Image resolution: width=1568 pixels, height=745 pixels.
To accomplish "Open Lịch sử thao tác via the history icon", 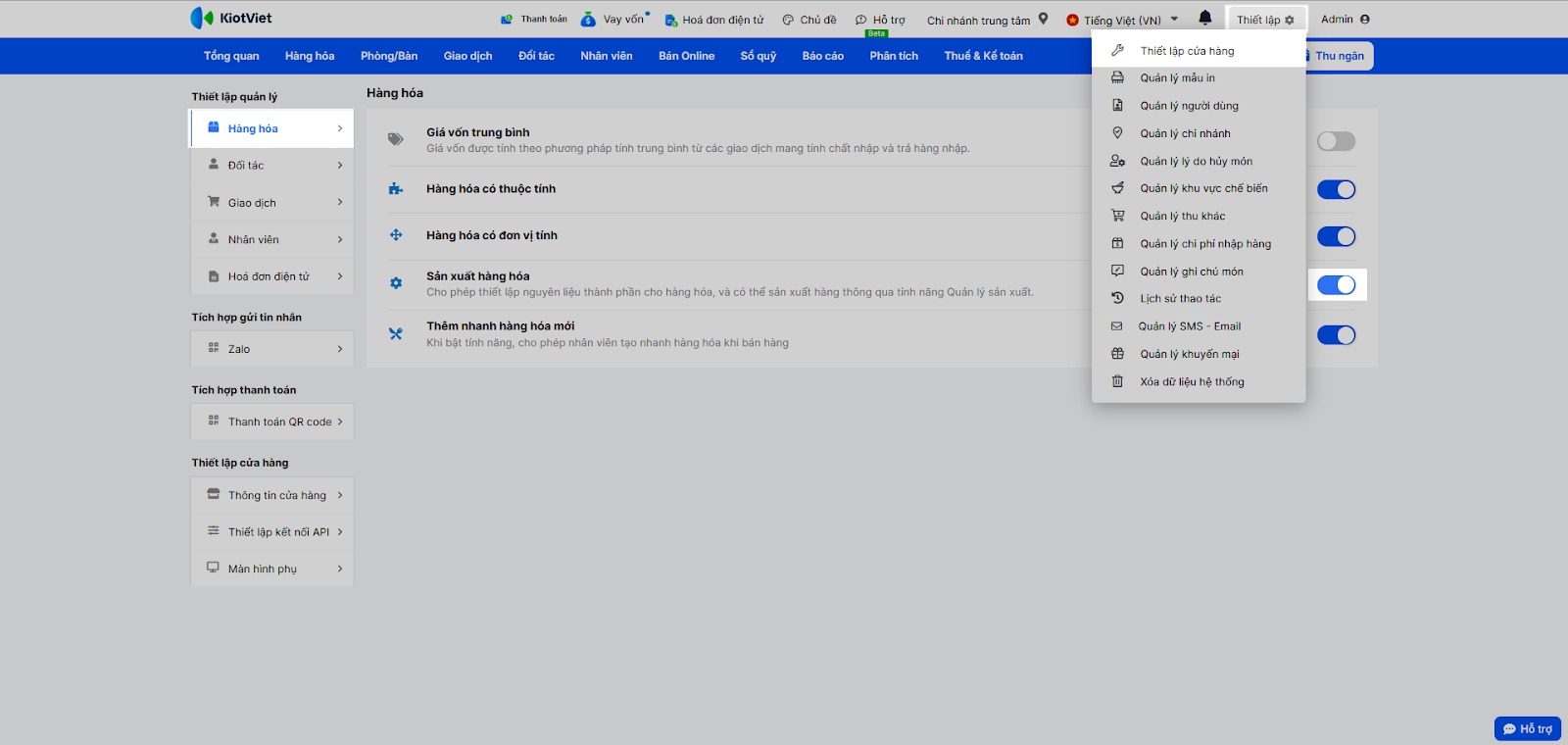I will pyautogui.click(x=1117, y=298).
